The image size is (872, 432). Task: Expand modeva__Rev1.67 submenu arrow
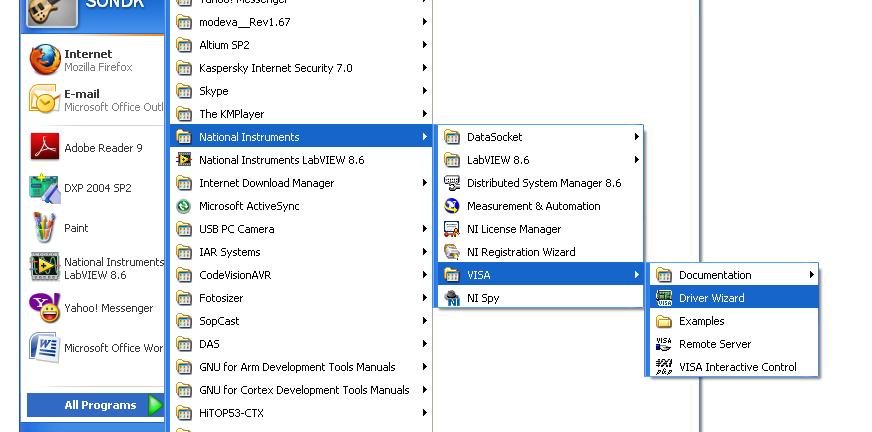coord(424,22)
